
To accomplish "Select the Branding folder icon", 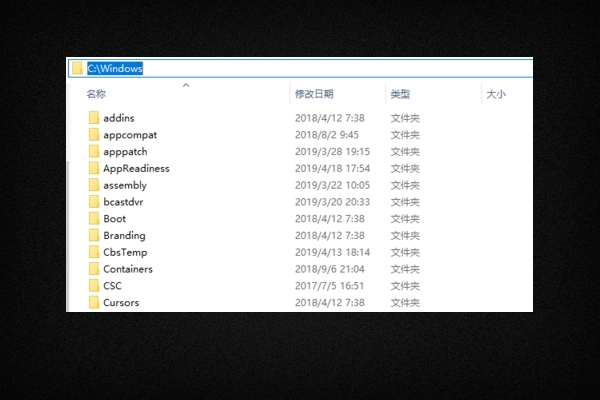I will coord(94,235).
